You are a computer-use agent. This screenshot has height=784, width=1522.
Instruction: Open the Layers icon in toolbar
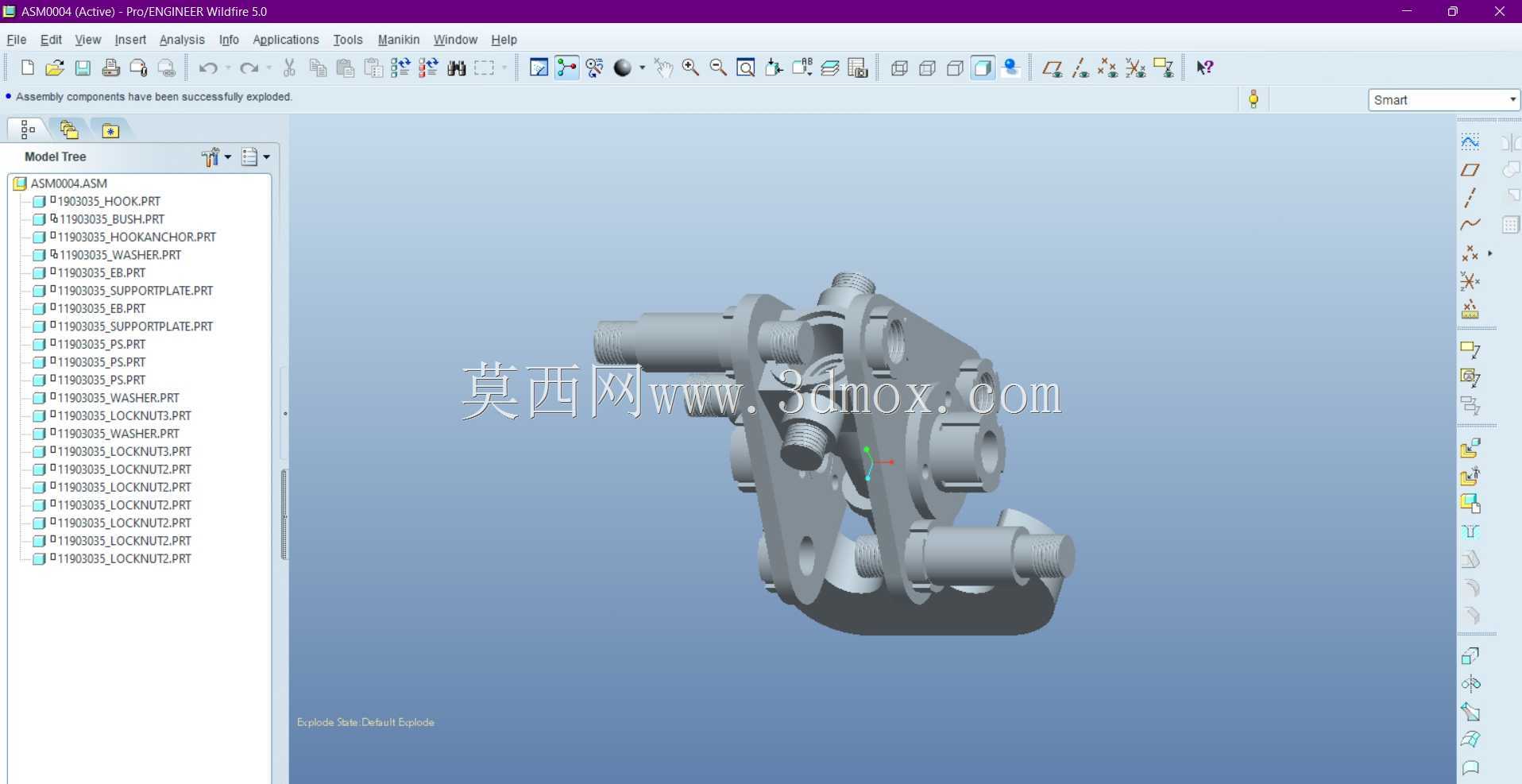tap(830, 68)
